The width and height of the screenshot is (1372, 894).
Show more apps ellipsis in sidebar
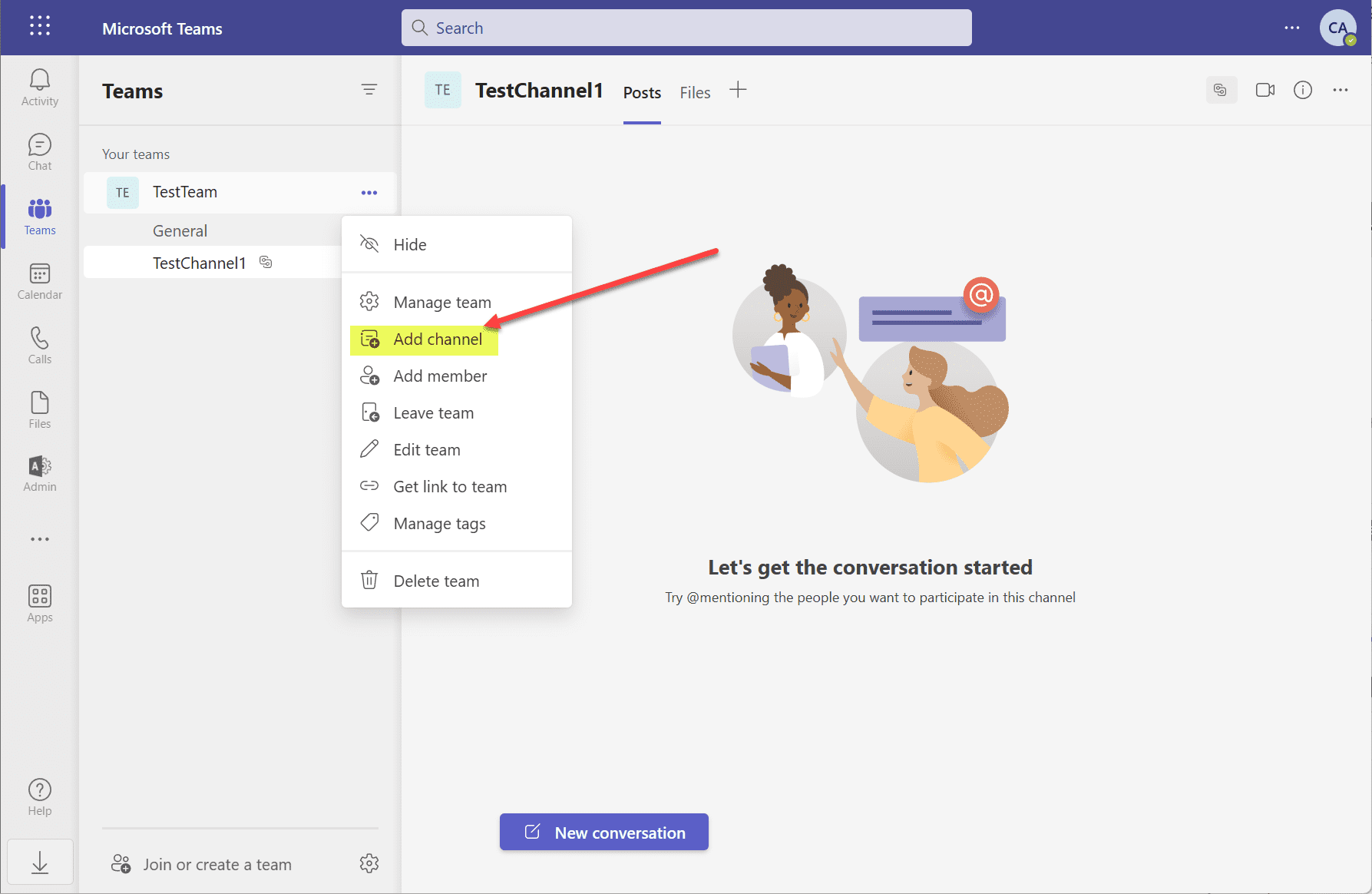(x=40, y=539)
